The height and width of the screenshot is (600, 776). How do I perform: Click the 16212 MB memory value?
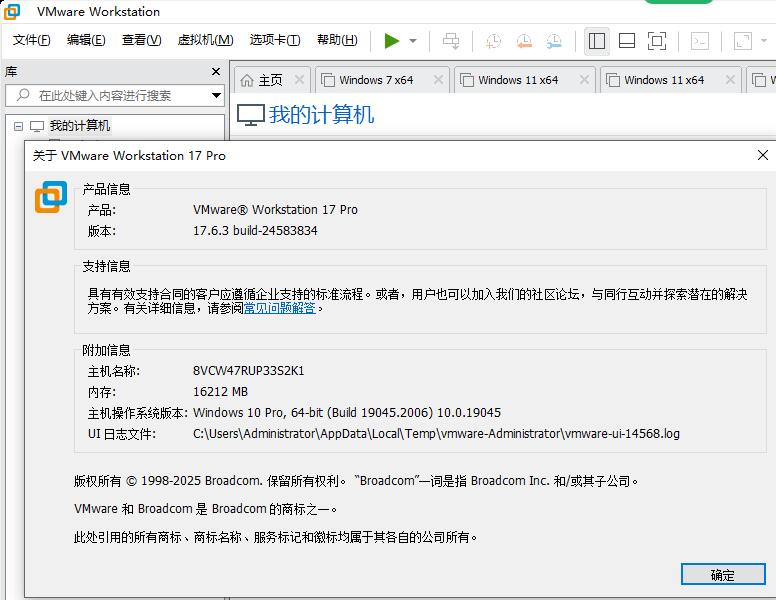[220, 392]
